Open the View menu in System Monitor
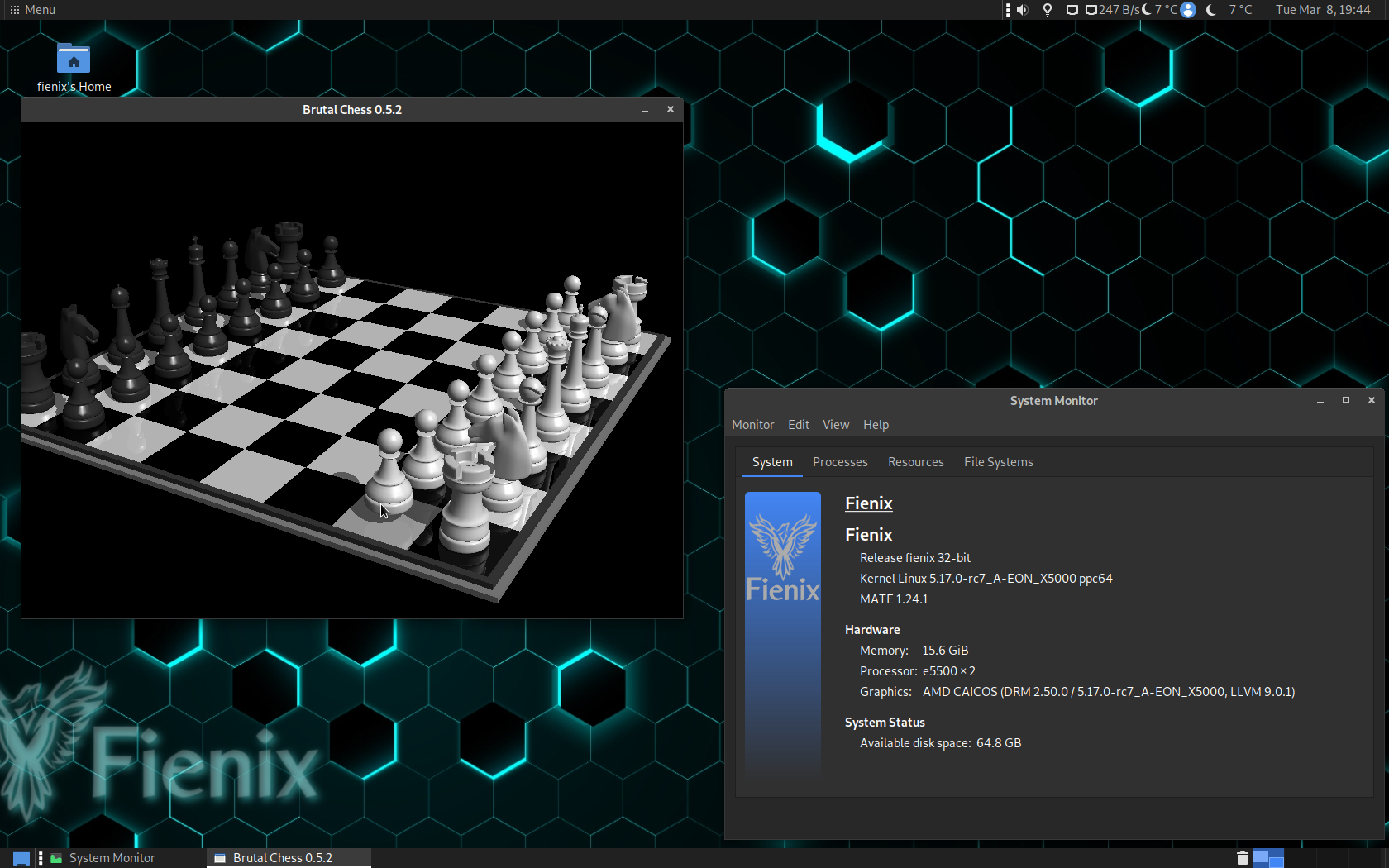This screenshot has width=1389, height=868. pyautogui.click(x=836, y=425)
